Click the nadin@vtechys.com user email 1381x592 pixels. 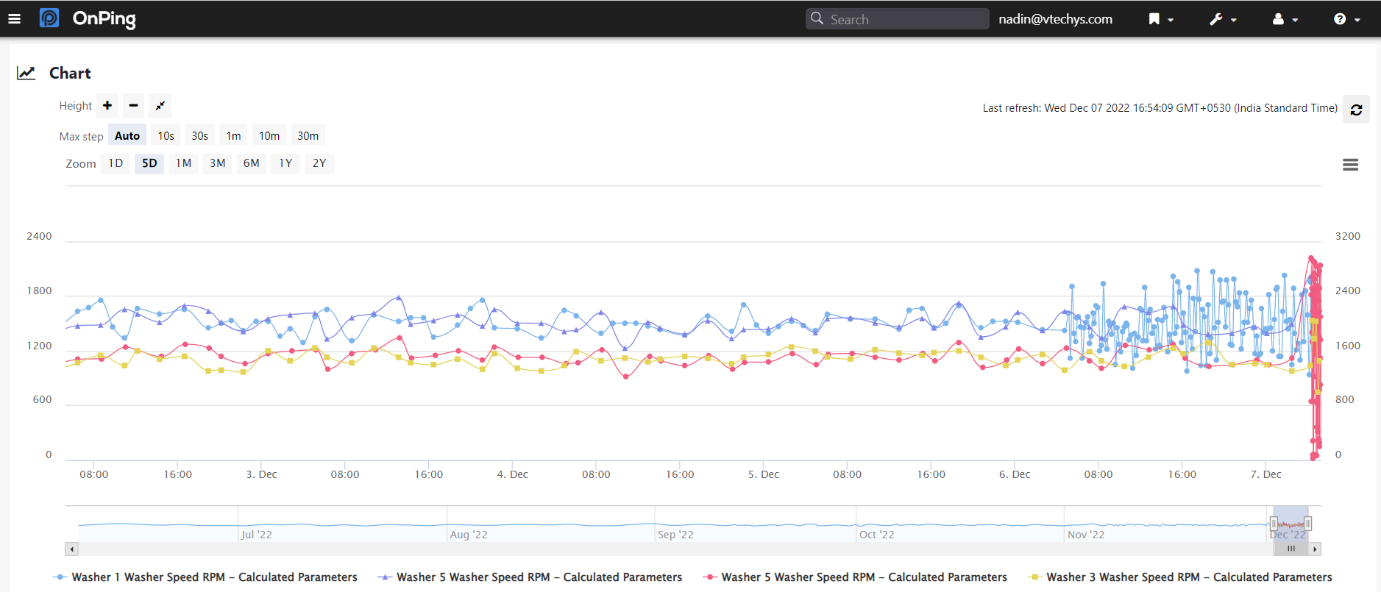pos(1056,19)
